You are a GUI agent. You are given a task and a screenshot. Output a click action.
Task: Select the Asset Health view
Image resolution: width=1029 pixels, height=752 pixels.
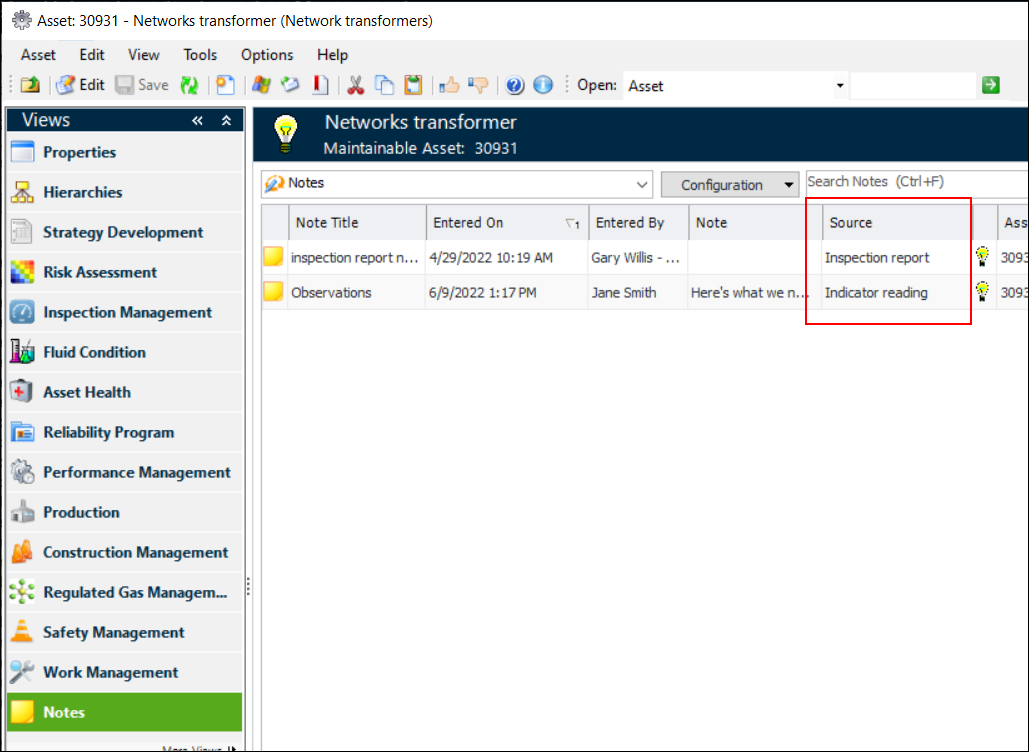(x=87, y=392)
